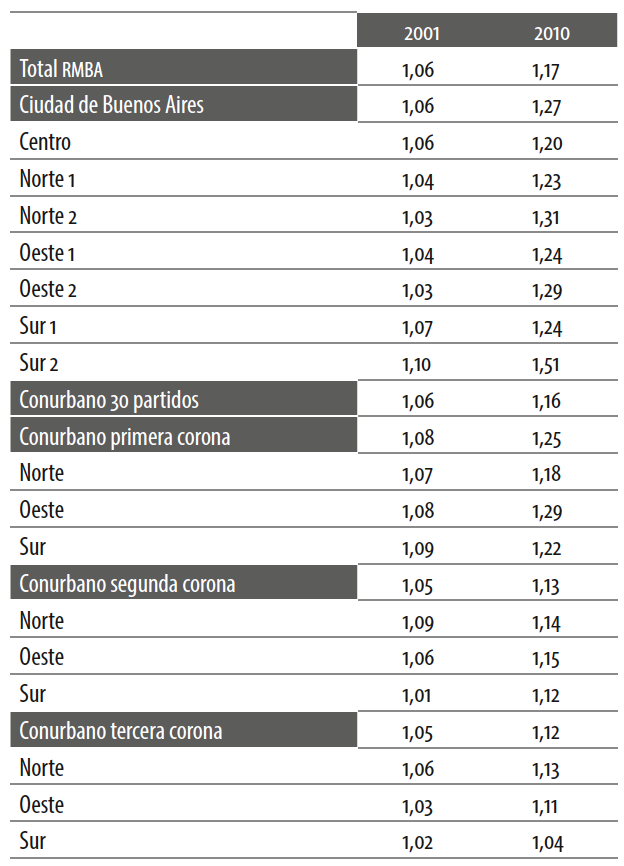Image resolution: width=624 pixels, height=866 pixels.
Task: Click the 2010 column header
Action: (551, 33)
